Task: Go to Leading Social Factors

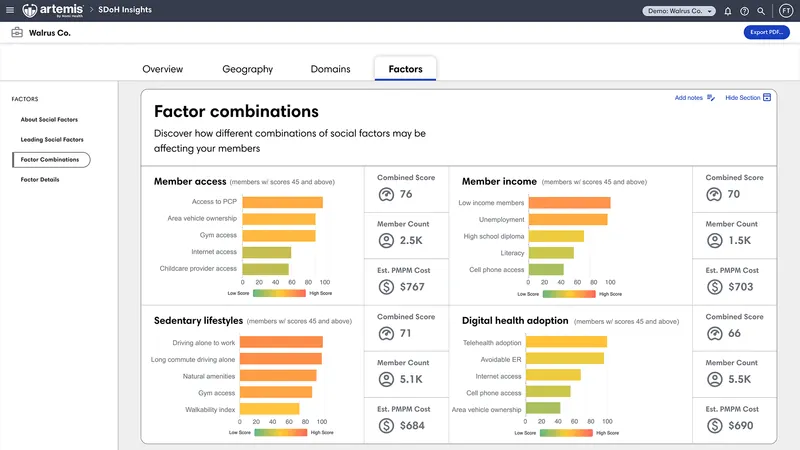Action: click(52, 139)
